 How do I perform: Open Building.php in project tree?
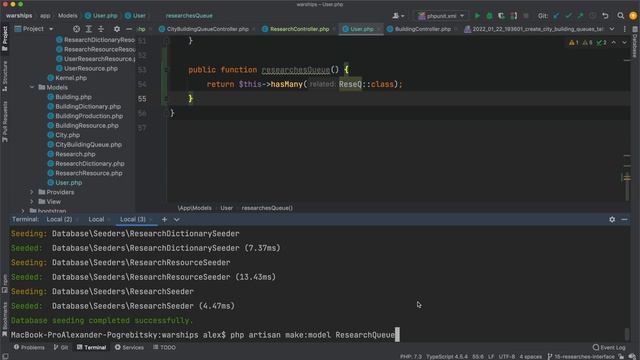tap(73, 97)
